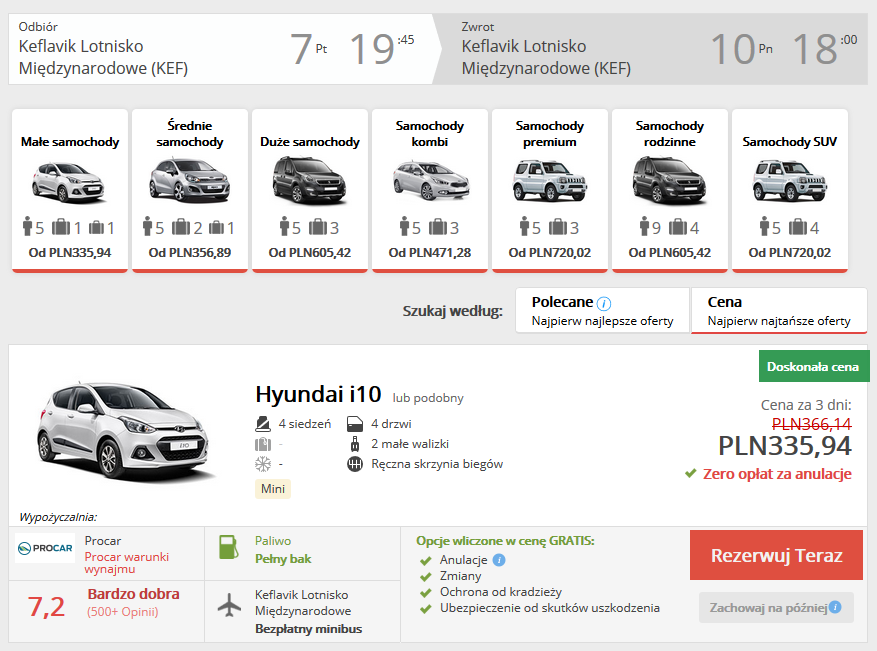Choose the Samochody premium category card
Image resolution: width=877 pixels, height=651 pixels.
click(550, 191)
